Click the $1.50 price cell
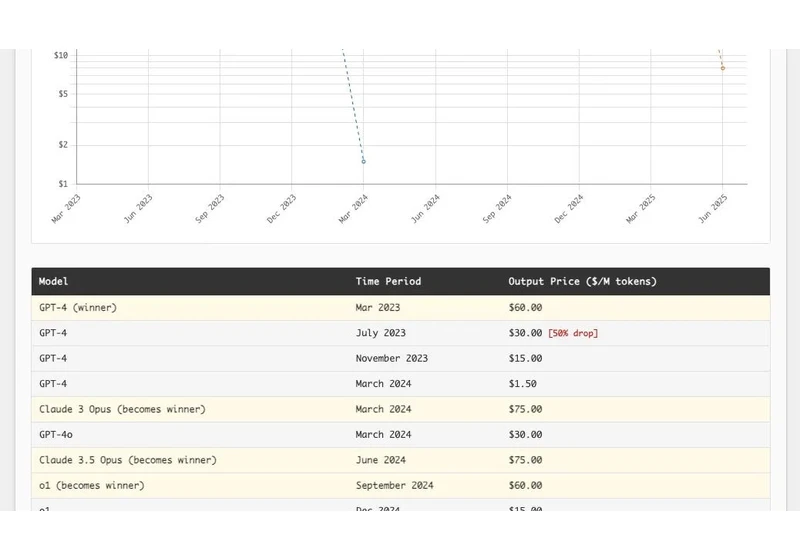The height and width of the screenshot is (560, 800). point(522,384)
